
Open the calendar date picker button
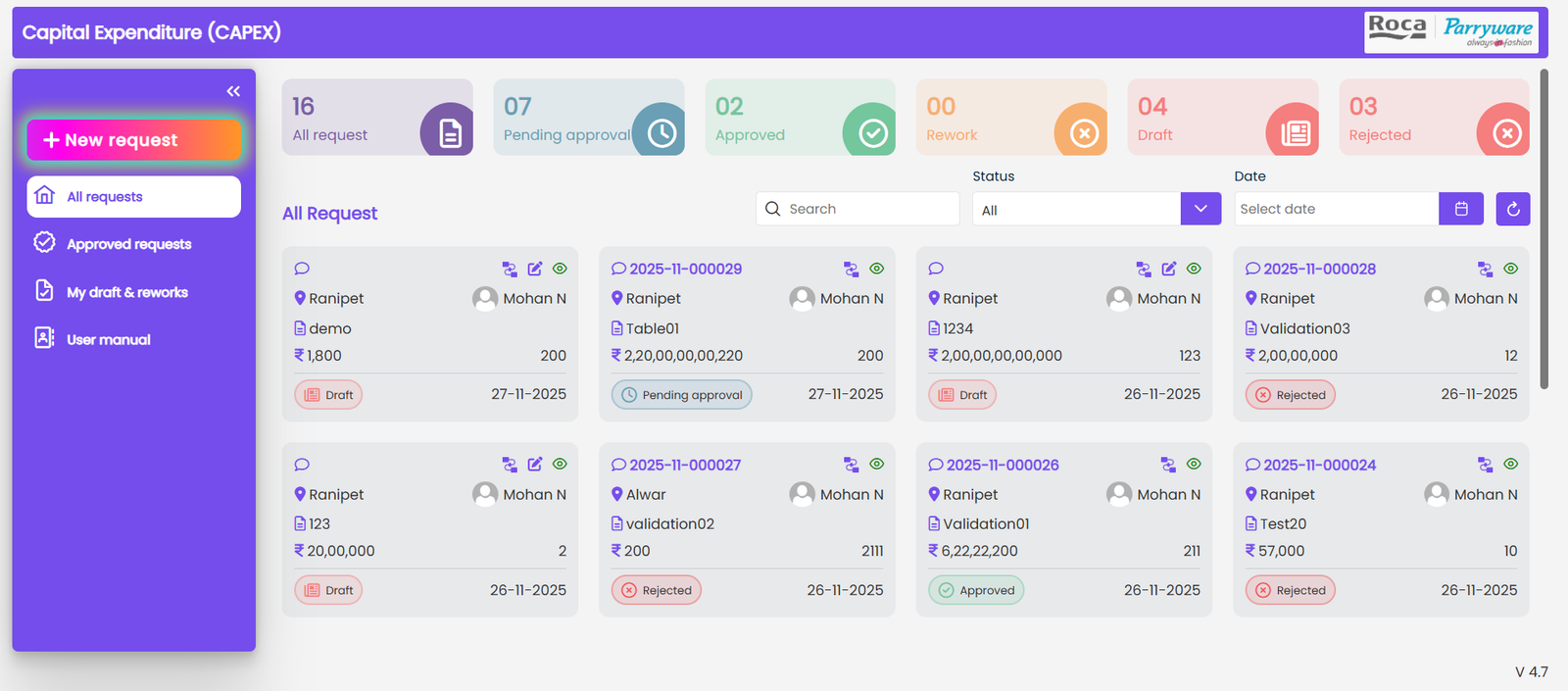coord(1461,209)
